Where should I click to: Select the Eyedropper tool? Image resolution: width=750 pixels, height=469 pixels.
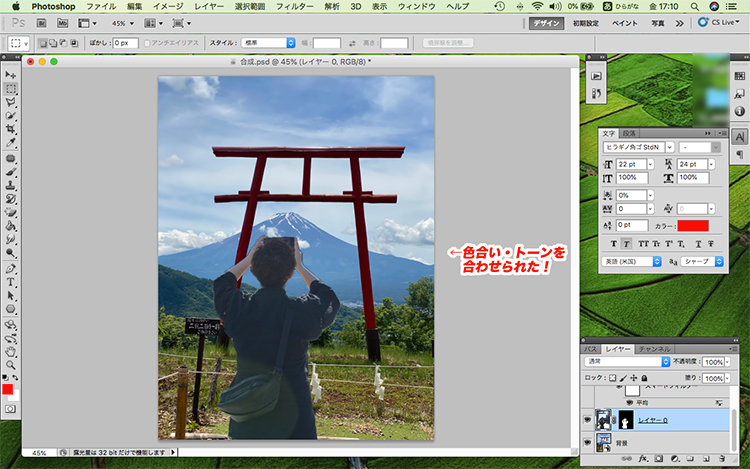(x=11, y=142)
